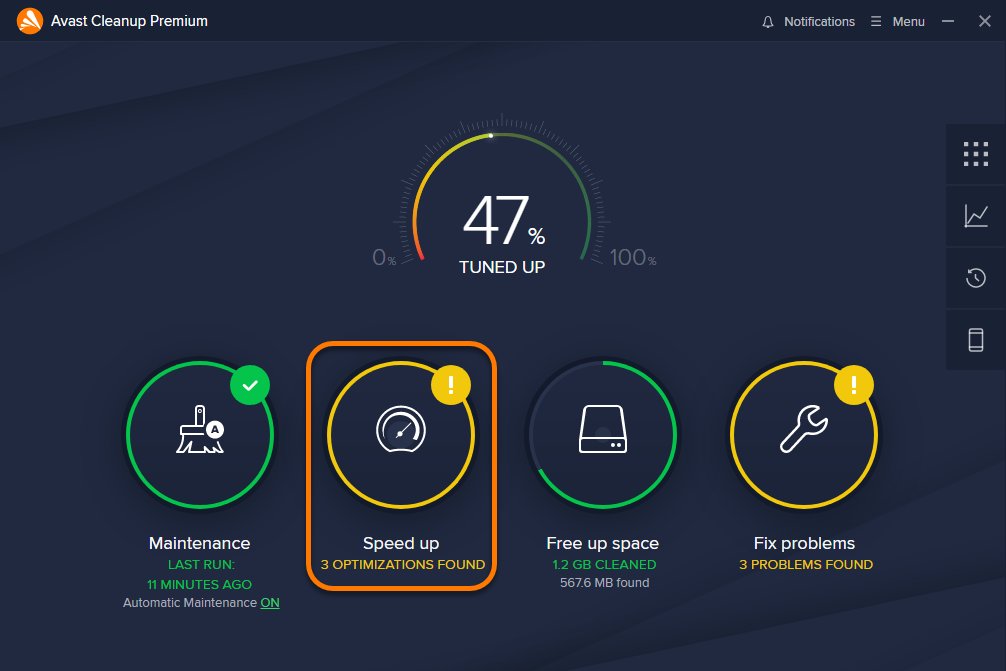Click the yellow warning badge on Speed up
The width and height of the screenshot is (1006, 671).
(x=451, y=385)
